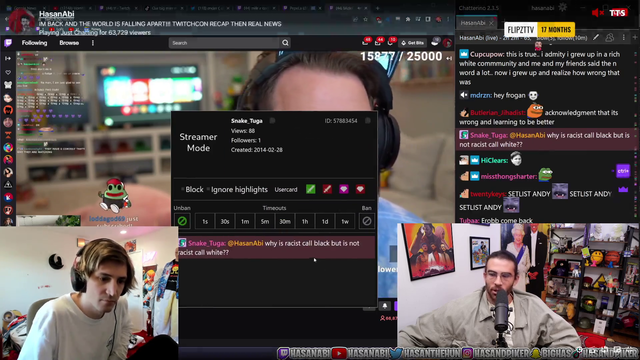640x360 pixels.
Task: Click the HasanAbi channel avatar image
Action: tap(22, 21)
